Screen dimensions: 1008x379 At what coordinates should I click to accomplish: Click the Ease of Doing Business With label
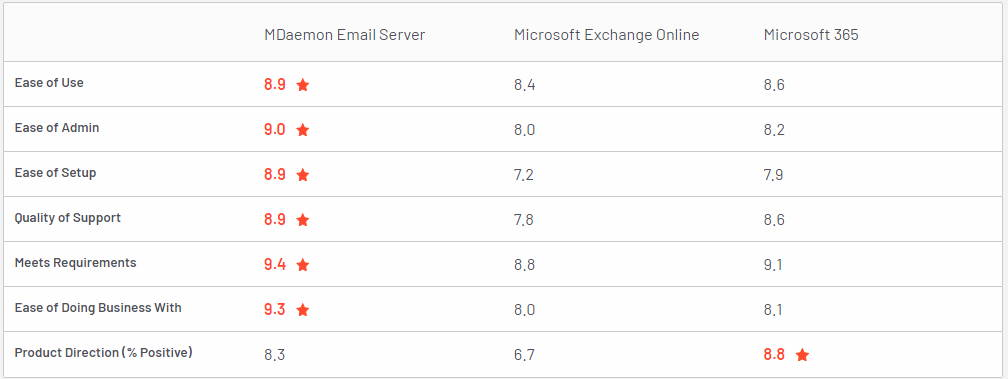coord(98,308)
